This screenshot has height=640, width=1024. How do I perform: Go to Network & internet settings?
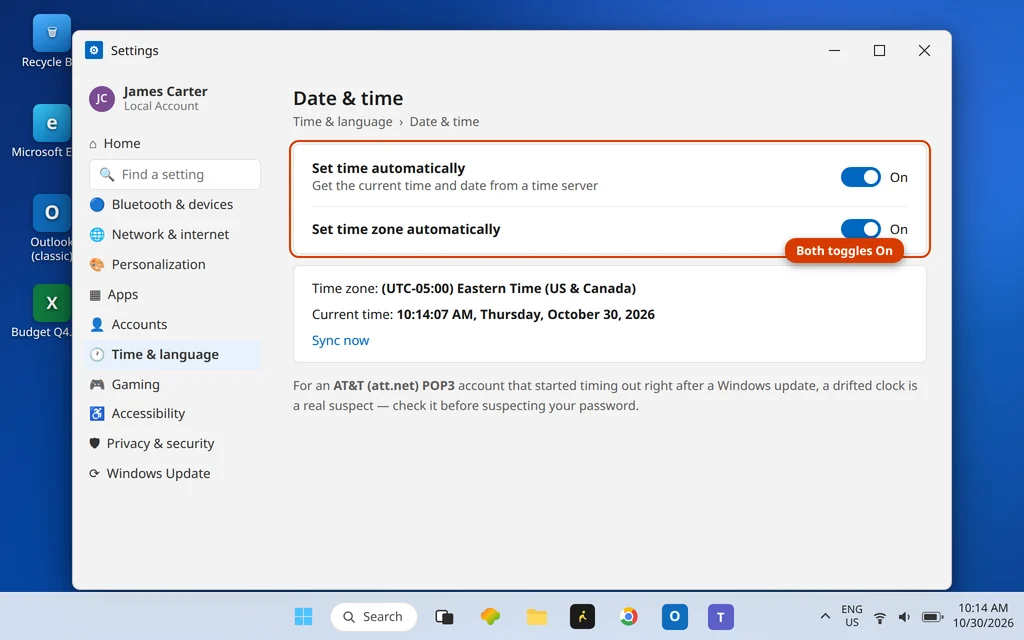(x=170, y=234)
